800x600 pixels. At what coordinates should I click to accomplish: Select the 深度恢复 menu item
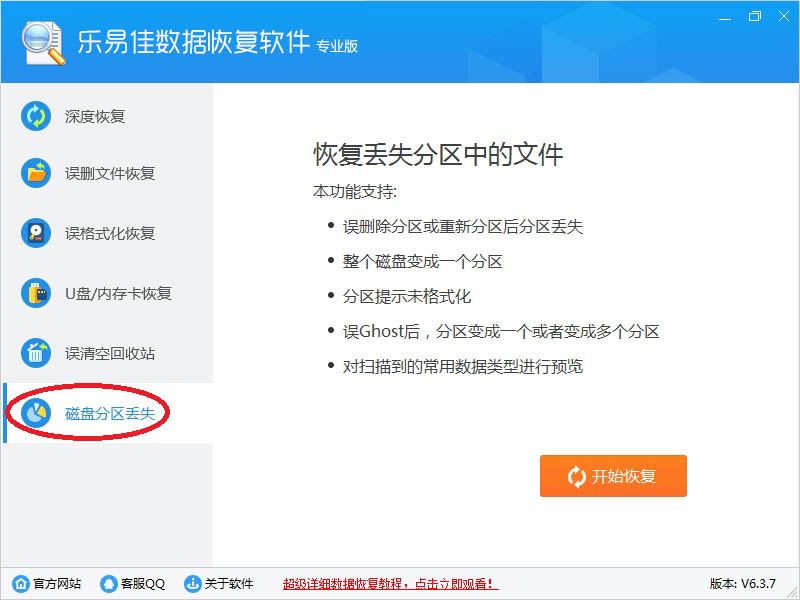(x=107, y=116)
